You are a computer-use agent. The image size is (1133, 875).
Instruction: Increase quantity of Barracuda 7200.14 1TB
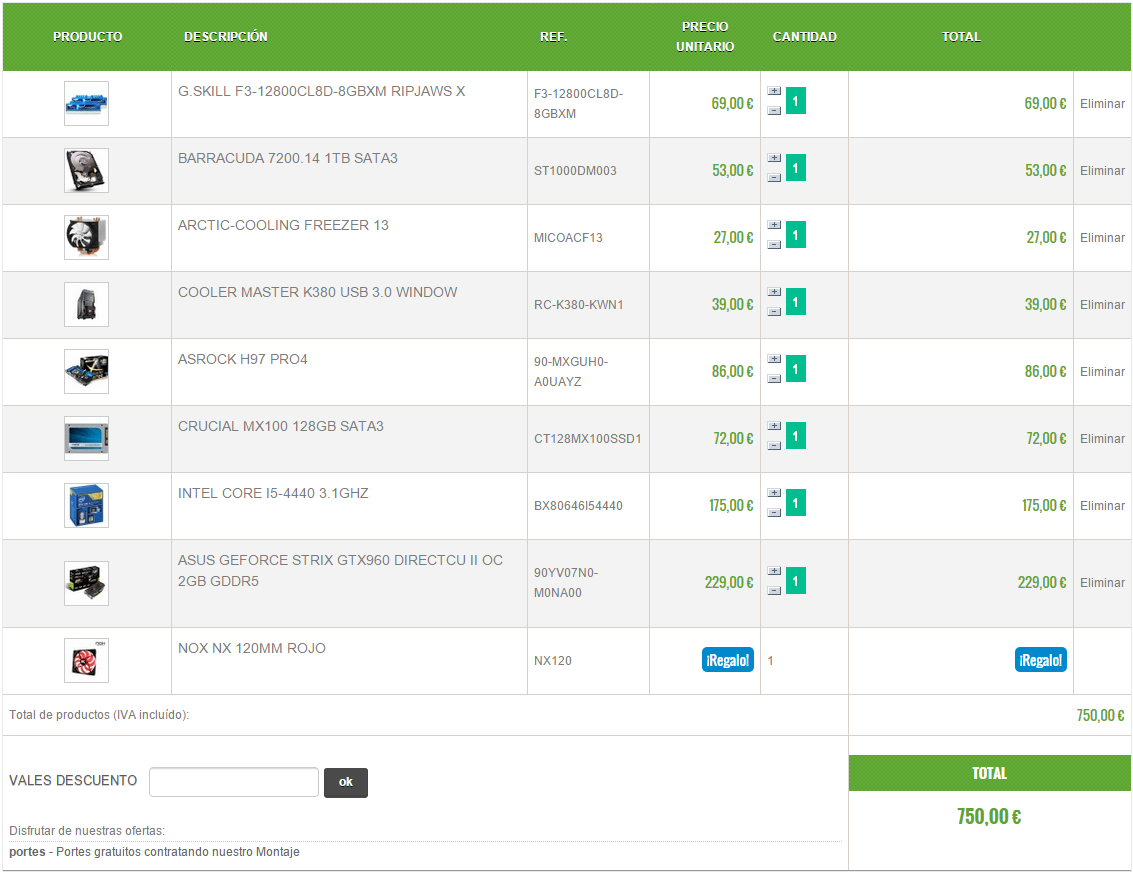point(774,158)
